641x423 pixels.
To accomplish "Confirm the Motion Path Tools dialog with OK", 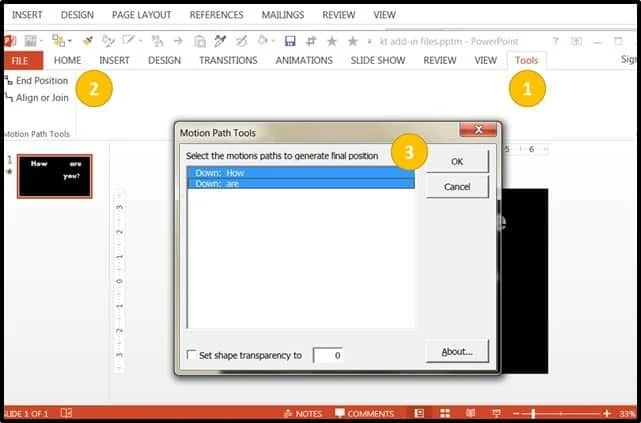I will [x=457, y=161].
